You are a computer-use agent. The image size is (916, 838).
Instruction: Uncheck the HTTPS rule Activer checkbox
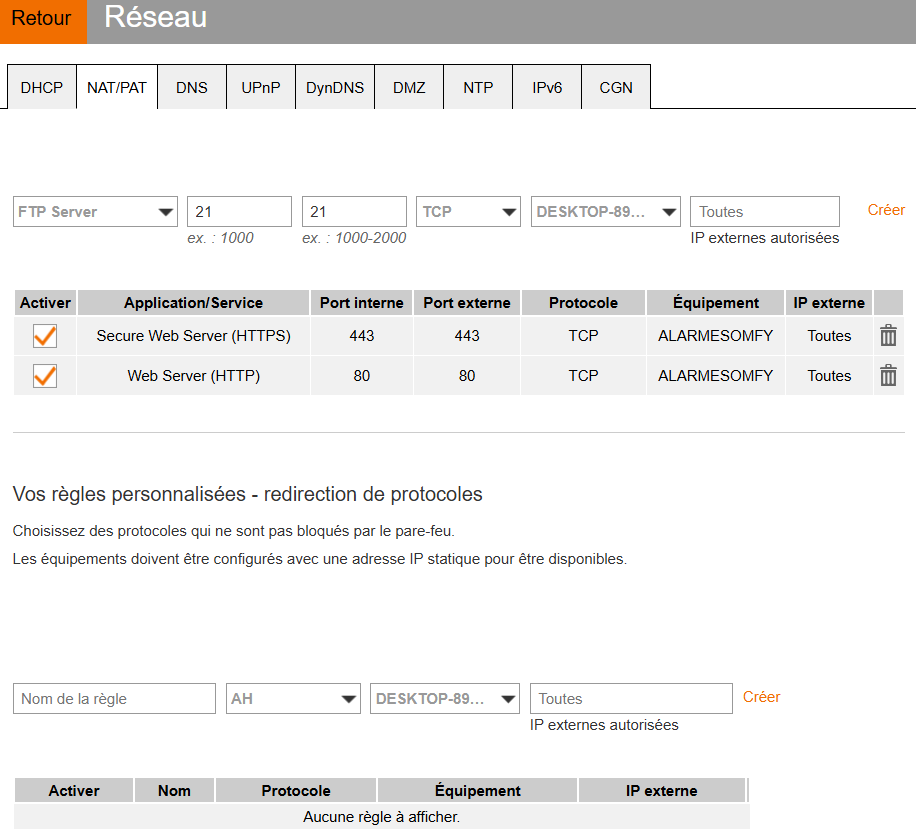point(45,336)
